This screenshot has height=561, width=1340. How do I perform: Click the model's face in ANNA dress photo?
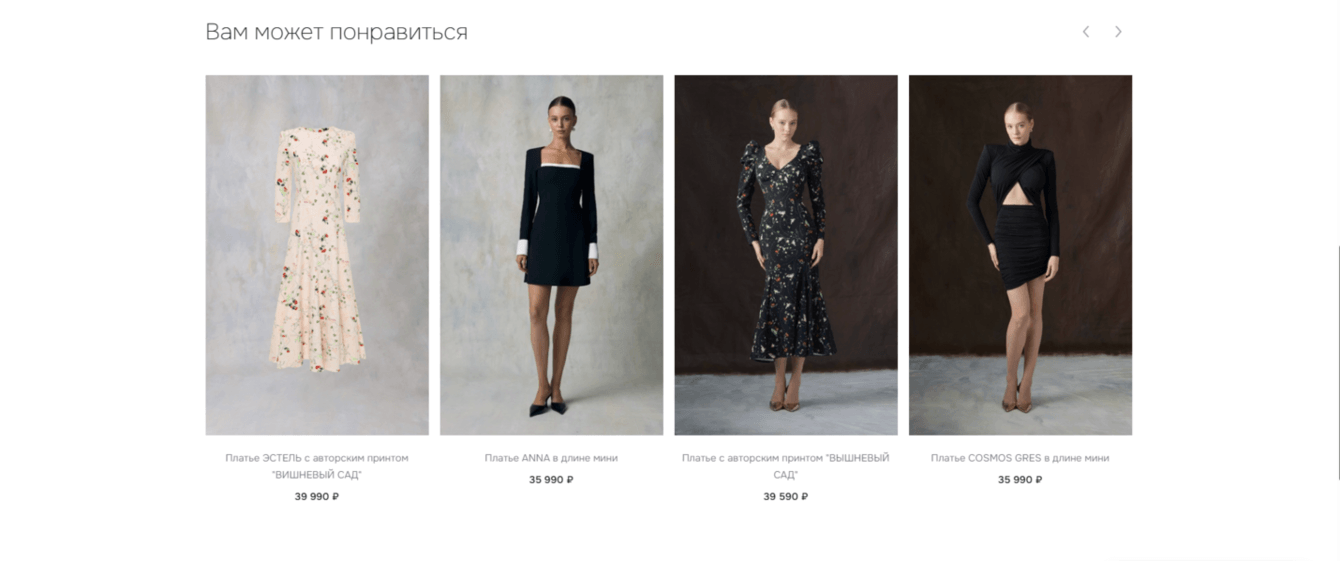click(561, 118)
